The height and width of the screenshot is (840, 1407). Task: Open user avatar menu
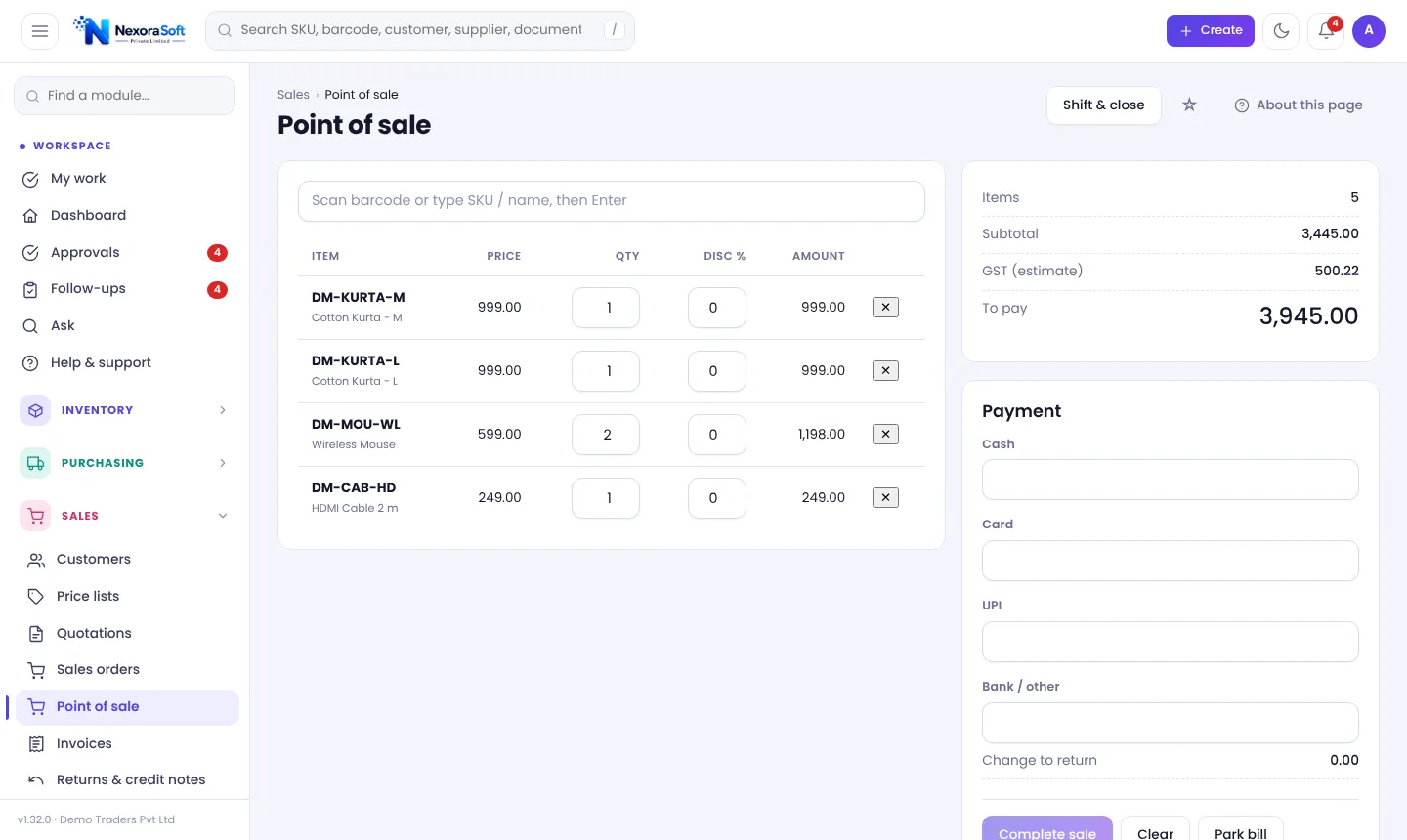[1369, 30]
